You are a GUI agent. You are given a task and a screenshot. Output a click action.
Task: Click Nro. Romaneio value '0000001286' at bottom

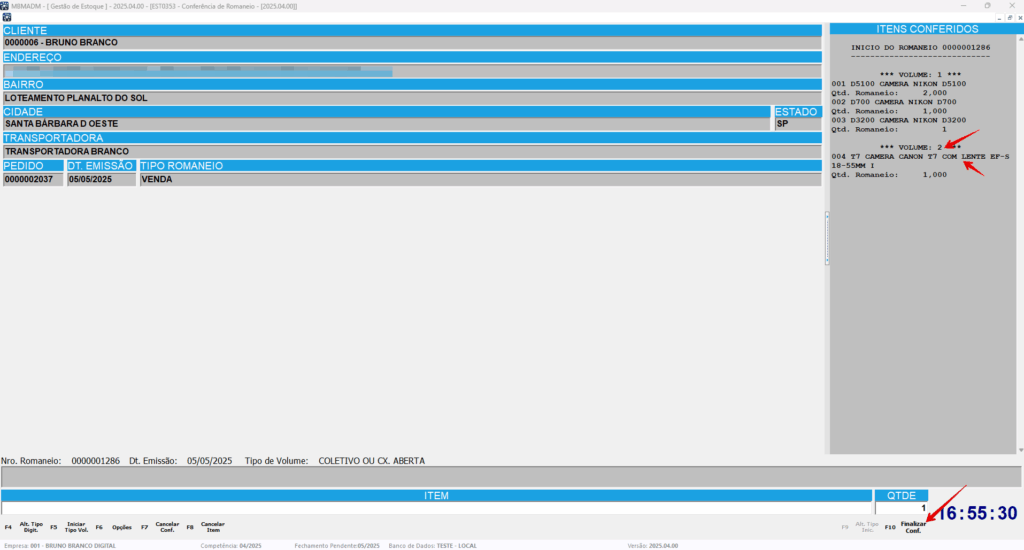[x=95, y=461]
